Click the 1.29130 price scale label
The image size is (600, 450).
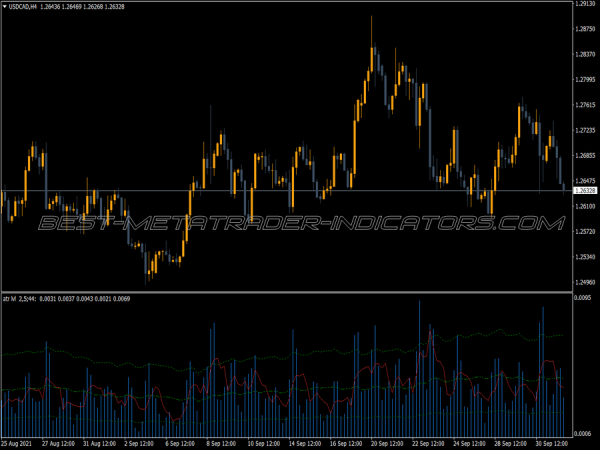[585, 4]
